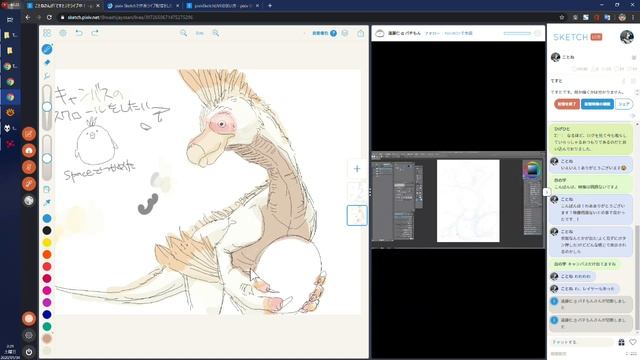The image size is (640, 360).
Task: Click the streamer cloud avatar icon
Action: pyautogui.click(x=380, y=33)
